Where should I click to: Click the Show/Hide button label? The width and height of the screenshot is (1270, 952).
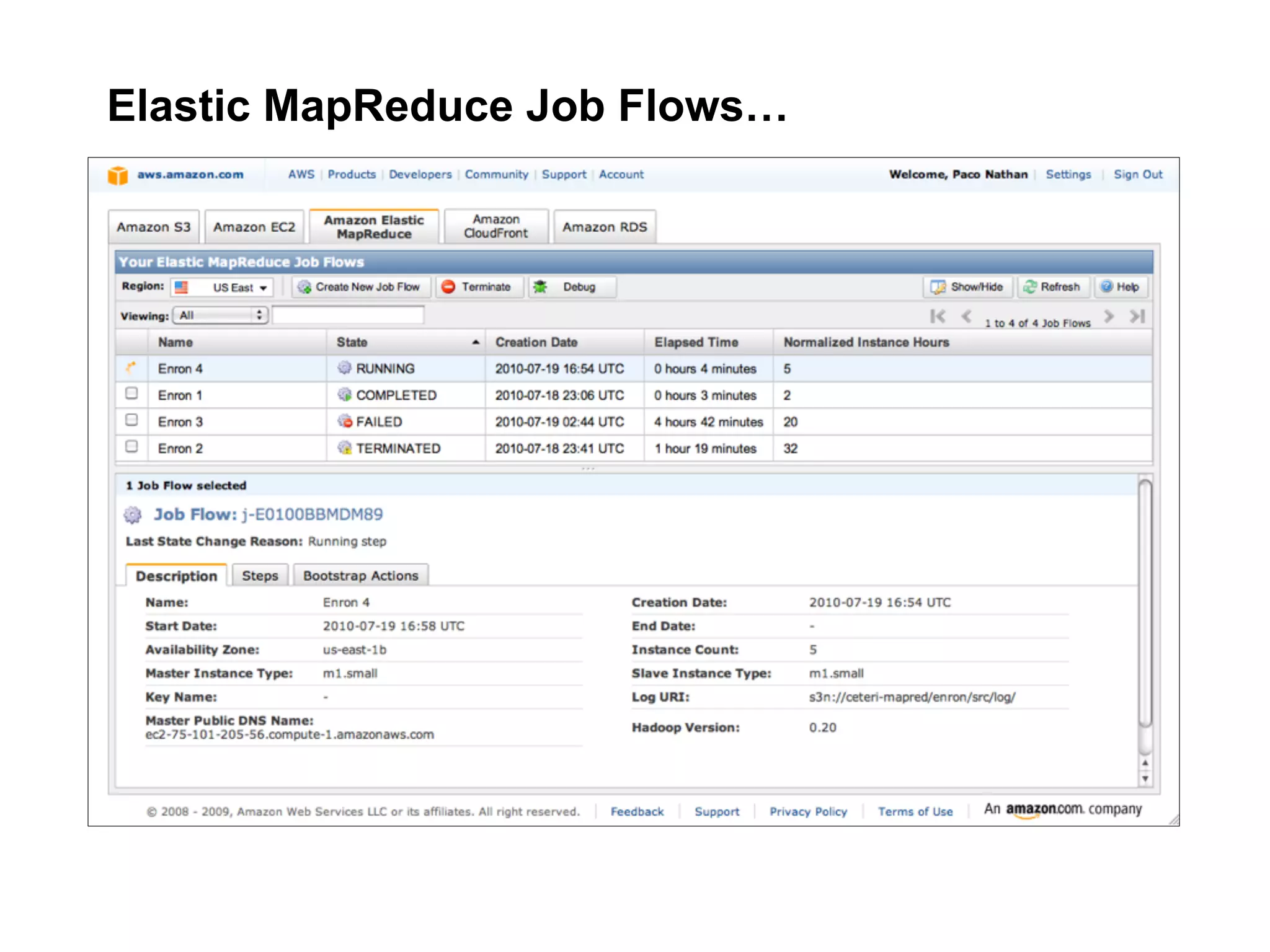(x=977, y=287)
